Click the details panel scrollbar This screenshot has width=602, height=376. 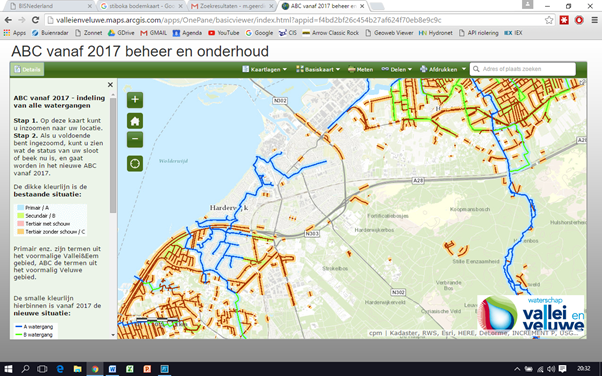pyautogui.click(x=113, y=156)
